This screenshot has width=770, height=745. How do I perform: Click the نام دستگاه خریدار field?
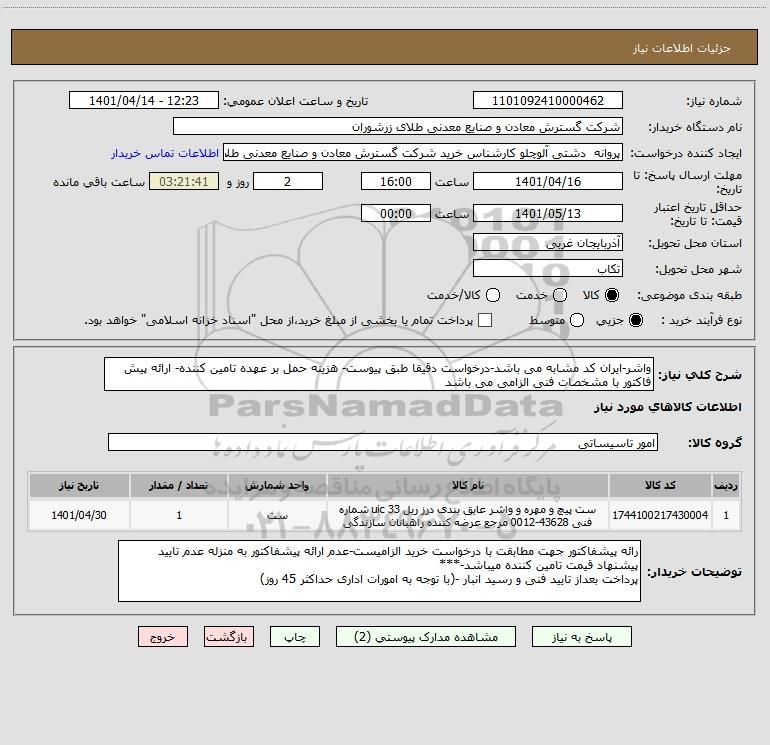[x=398, y=127]
